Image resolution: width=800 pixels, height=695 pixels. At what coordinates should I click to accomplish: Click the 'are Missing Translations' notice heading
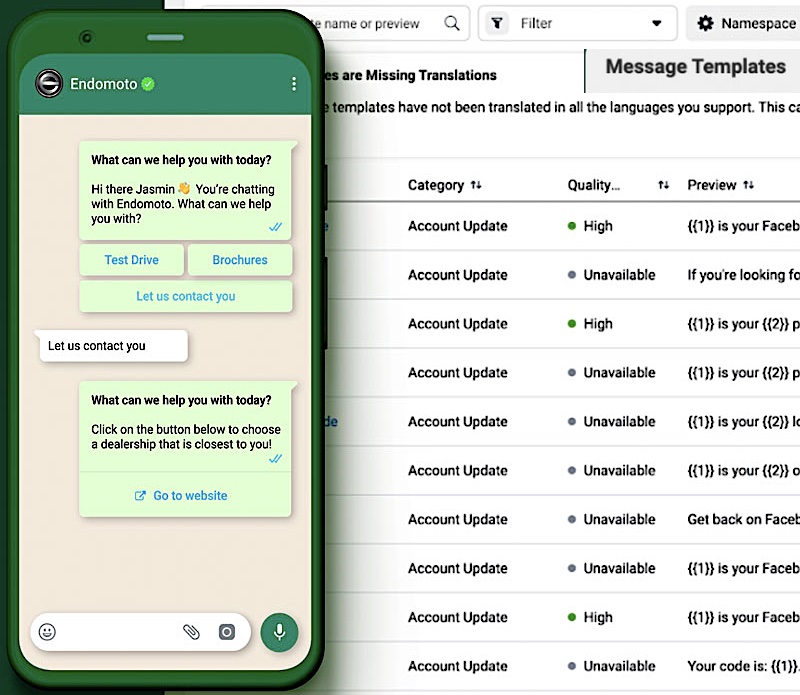pyautogui.click(x=411, y=76)
